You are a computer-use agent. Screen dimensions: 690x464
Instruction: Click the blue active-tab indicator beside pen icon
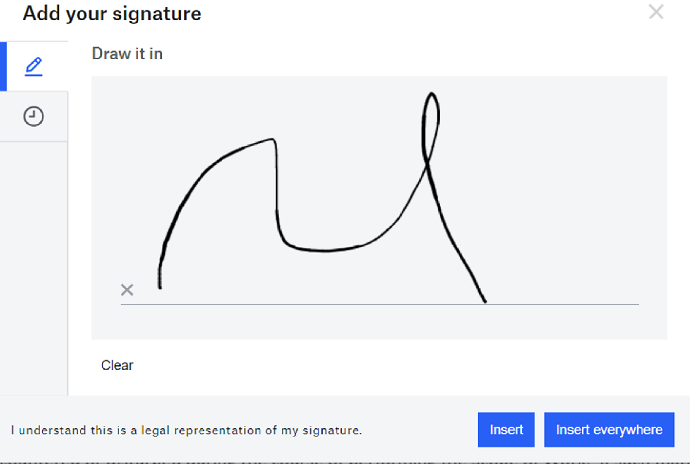(x=3, y=67)
